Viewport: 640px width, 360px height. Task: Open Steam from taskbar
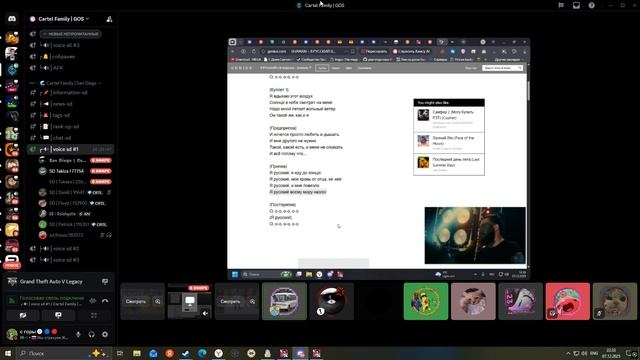(186, 353)
